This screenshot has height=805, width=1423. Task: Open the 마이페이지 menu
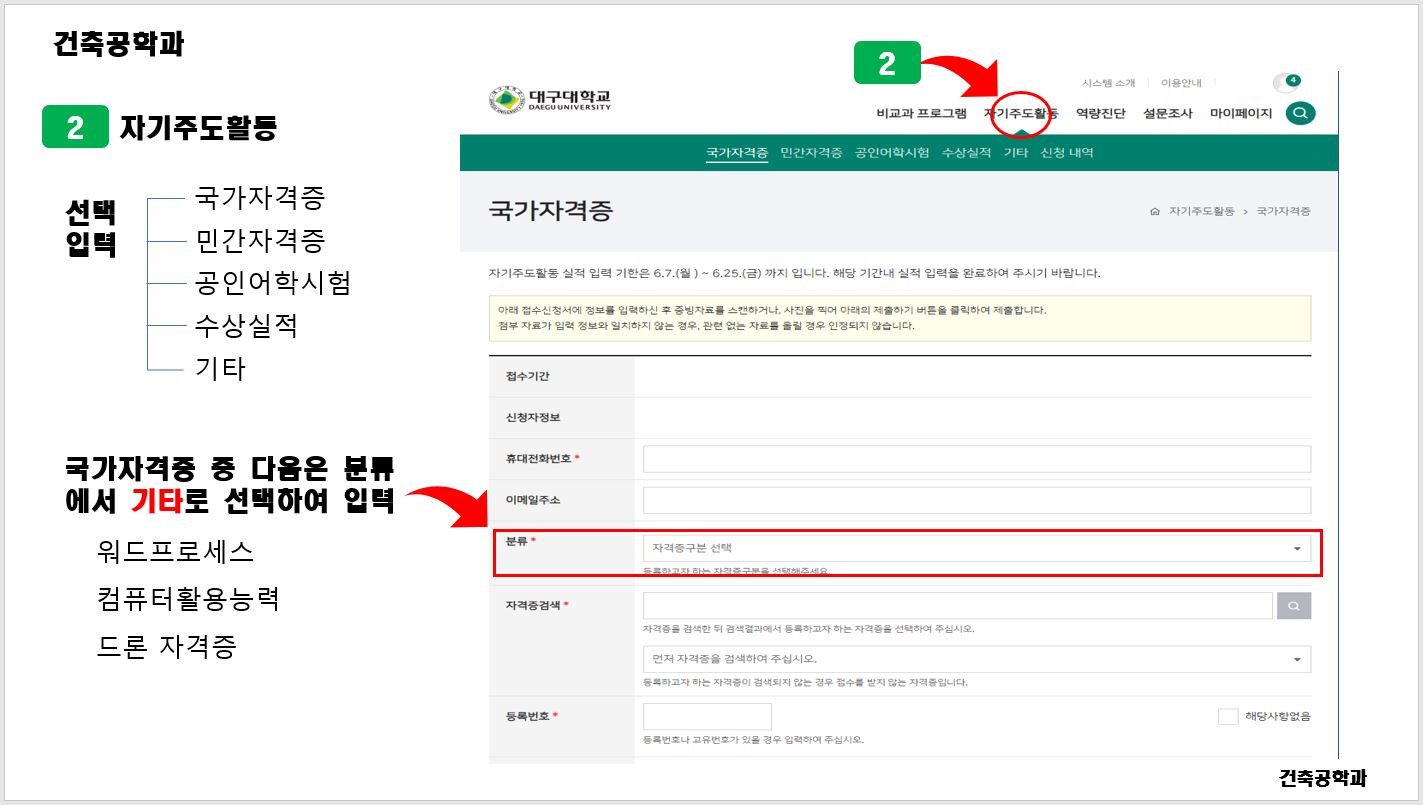pos(1240,113)
